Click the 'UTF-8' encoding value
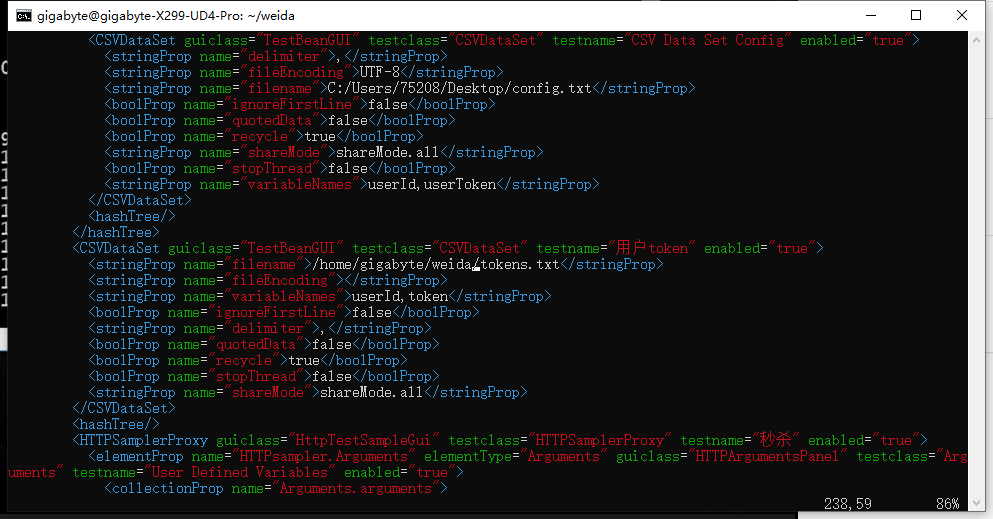The width and height of the screenshot is (993, 519). pos(380,72)
